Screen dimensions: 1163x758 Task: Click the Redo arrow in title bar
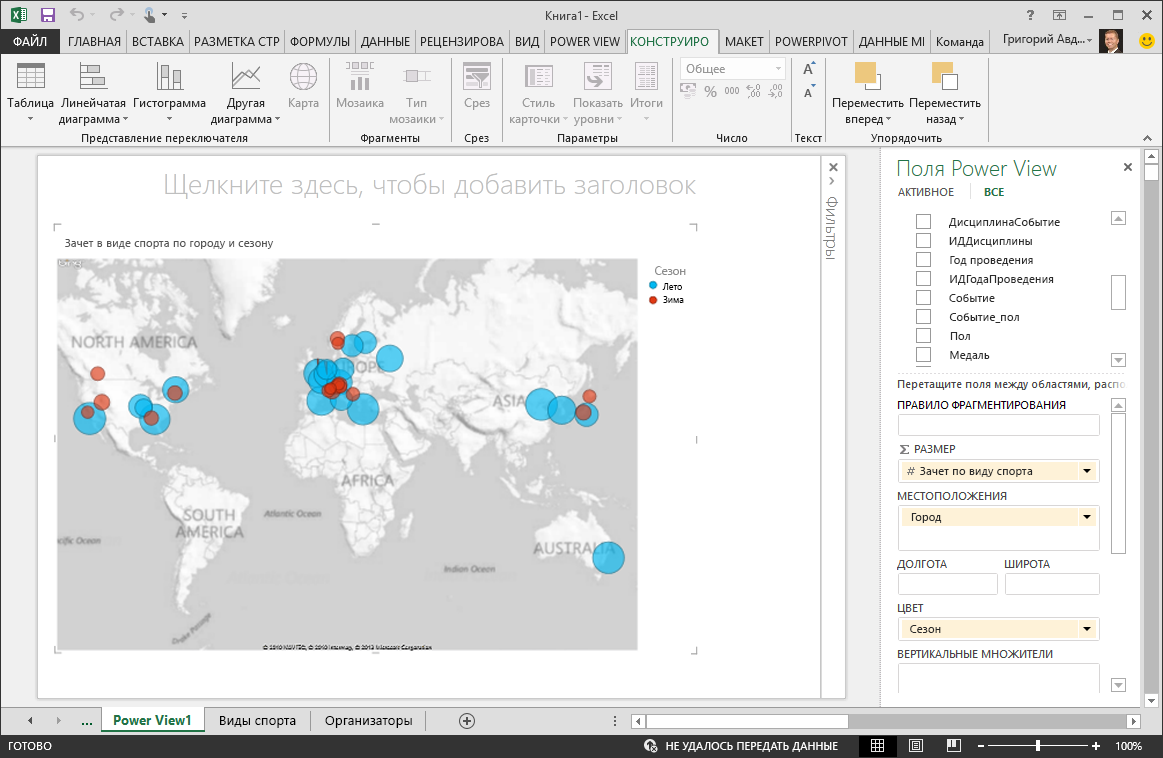point(116,15)
